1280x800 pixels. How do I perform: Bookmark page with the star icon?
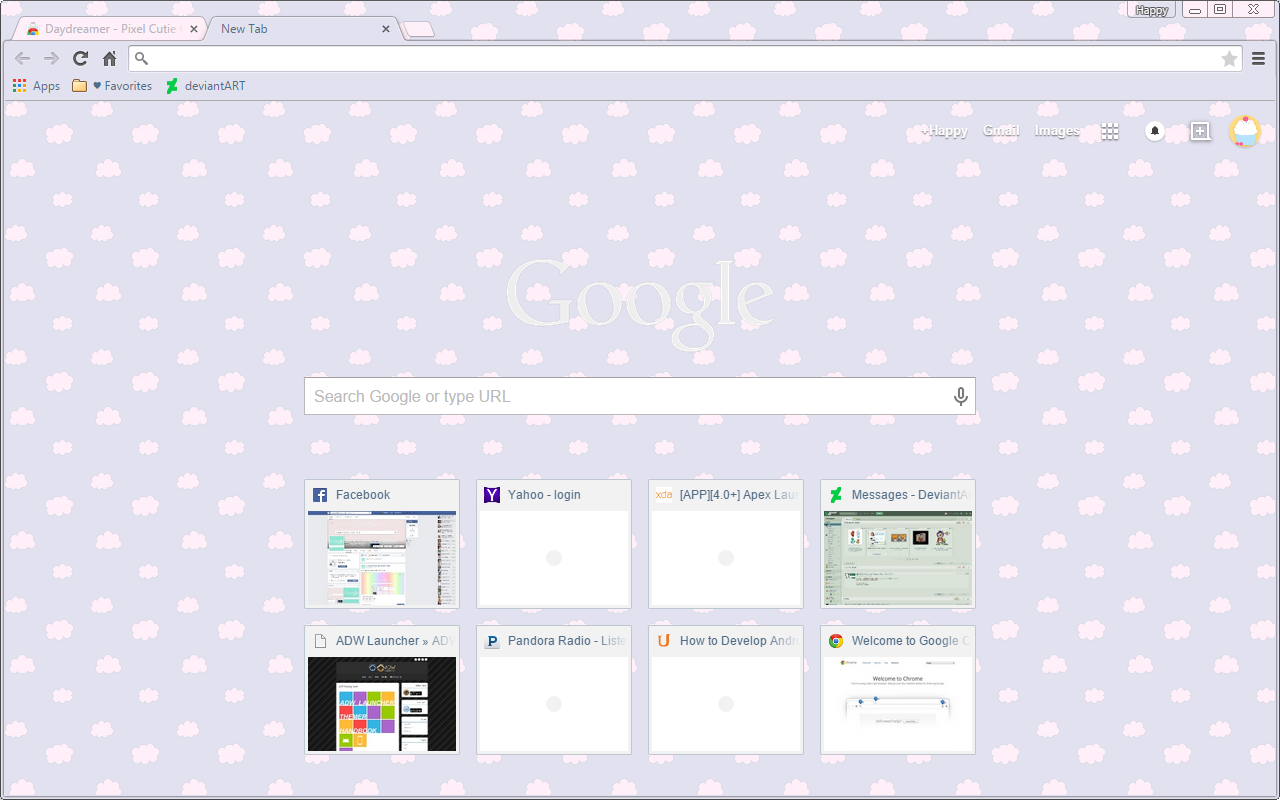tap(1229, 59)
